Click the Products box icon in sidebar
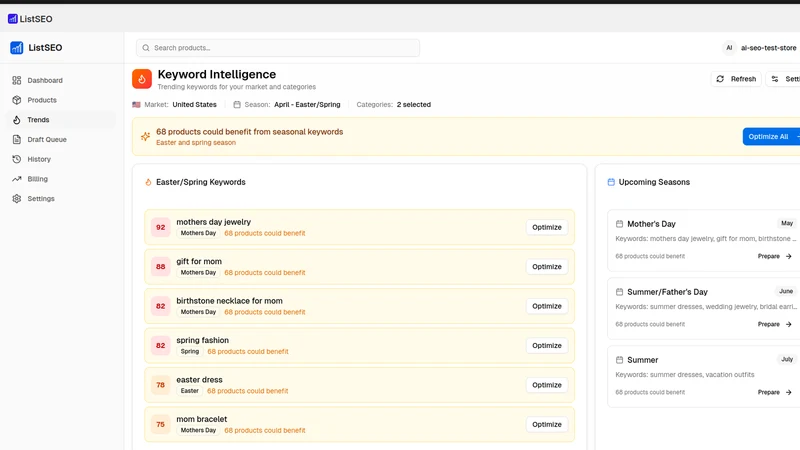 click(17, 100)
